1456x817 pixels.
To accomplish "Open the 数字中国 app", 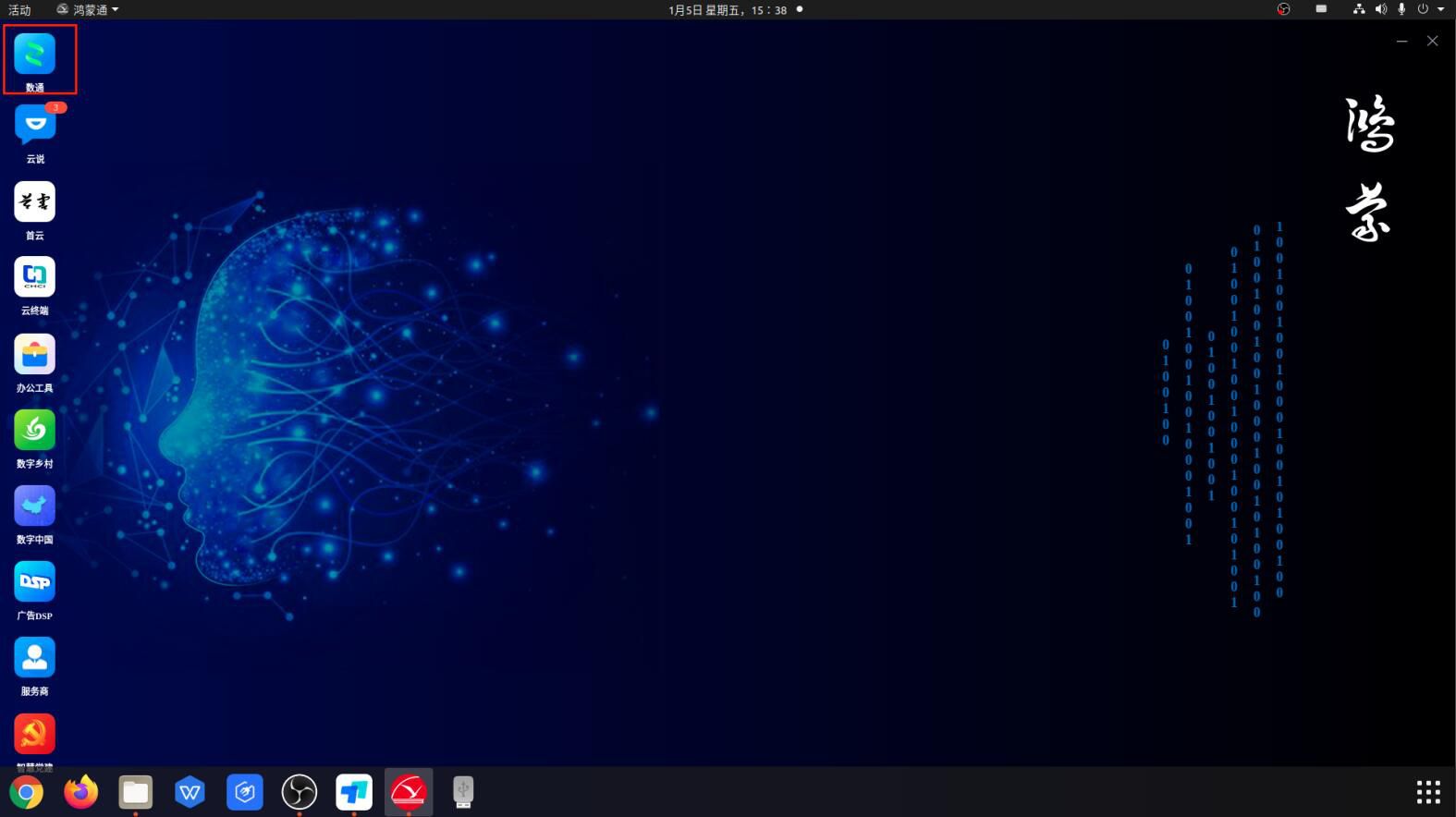I will click(35, 506).
